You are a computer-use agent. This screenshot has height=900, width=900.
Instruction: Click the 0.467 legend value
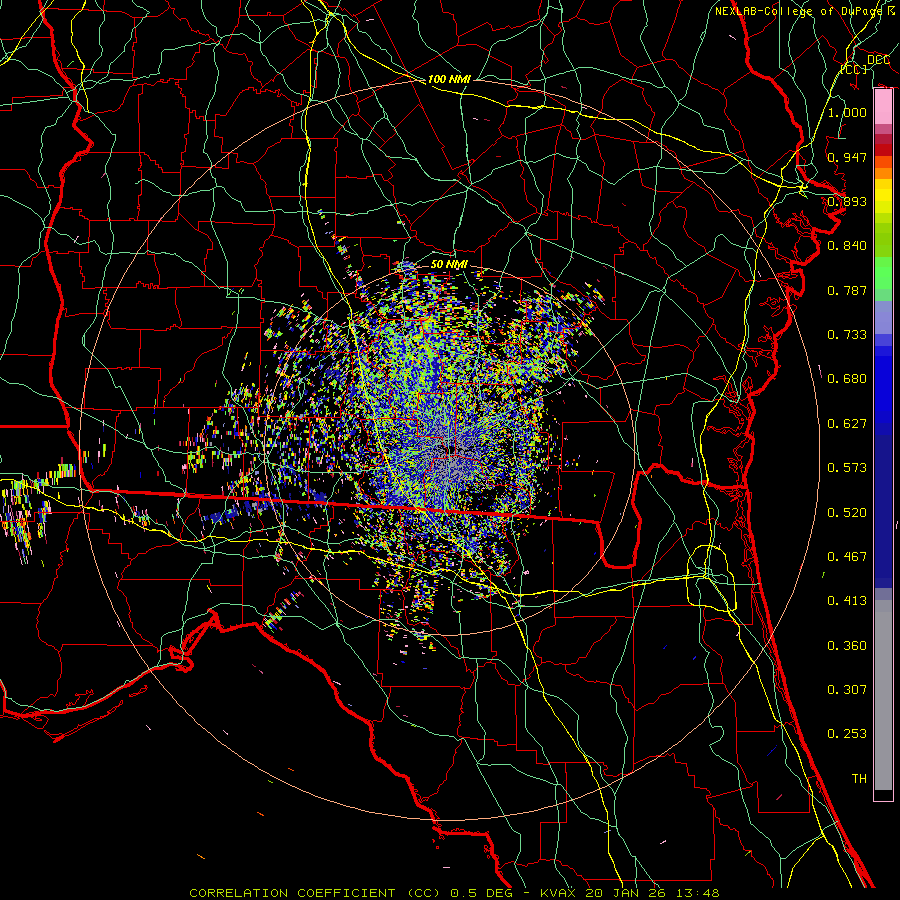[x=847, y=556]
